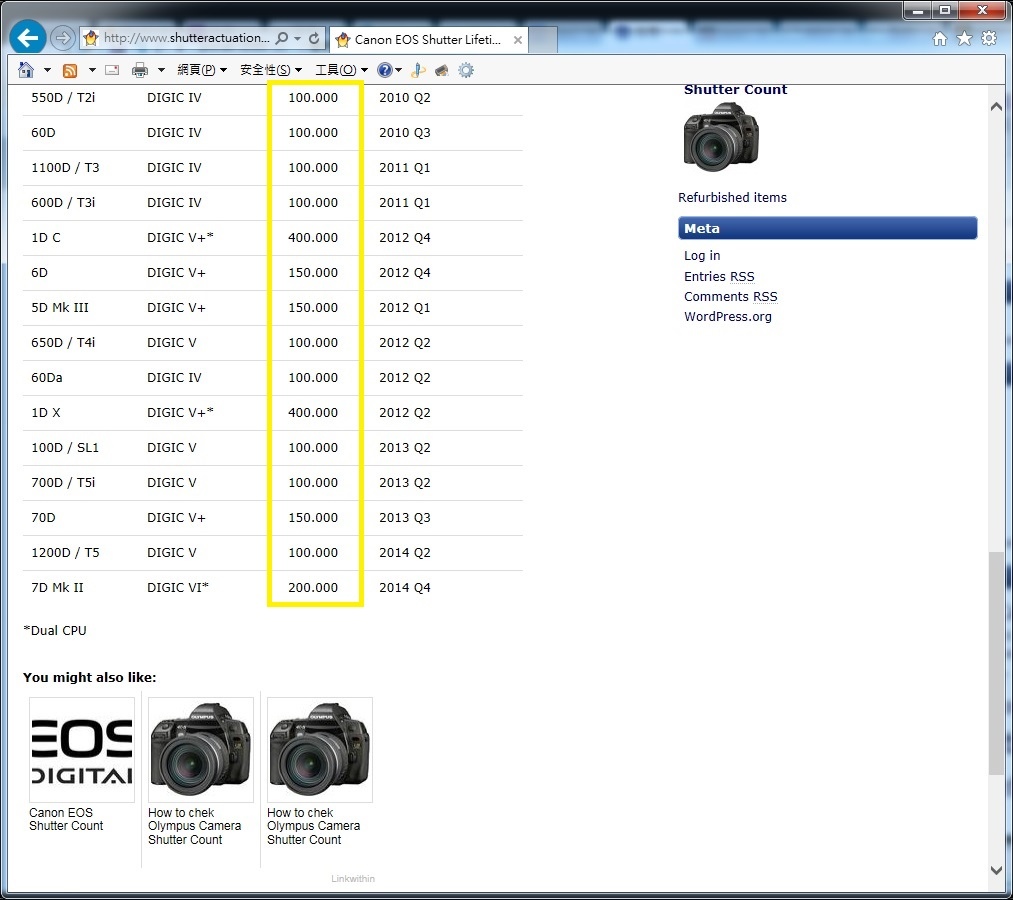Screen dimensions: 1013x900
Task: Open the Tools gear at top right
Action: (989, 39)
